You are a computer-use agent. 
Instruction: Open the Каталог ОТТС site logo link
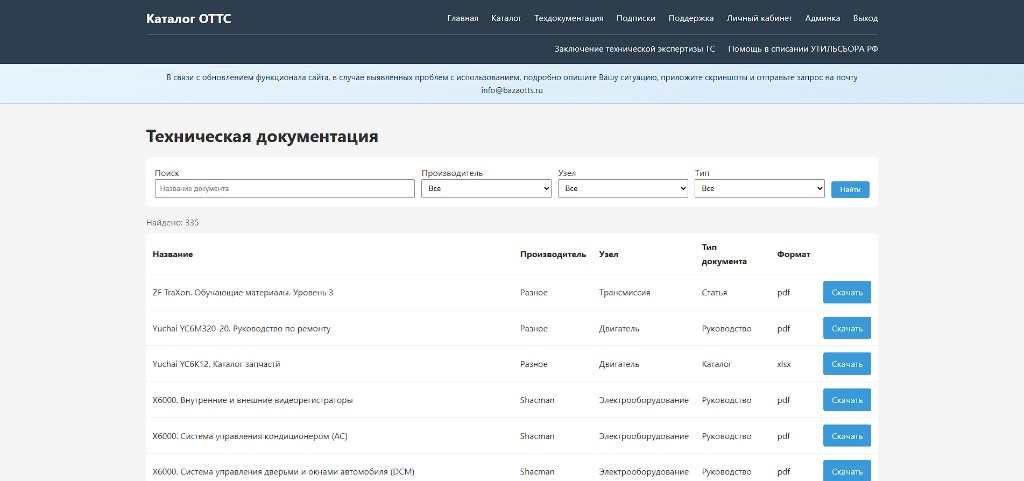tap(188, 18)
